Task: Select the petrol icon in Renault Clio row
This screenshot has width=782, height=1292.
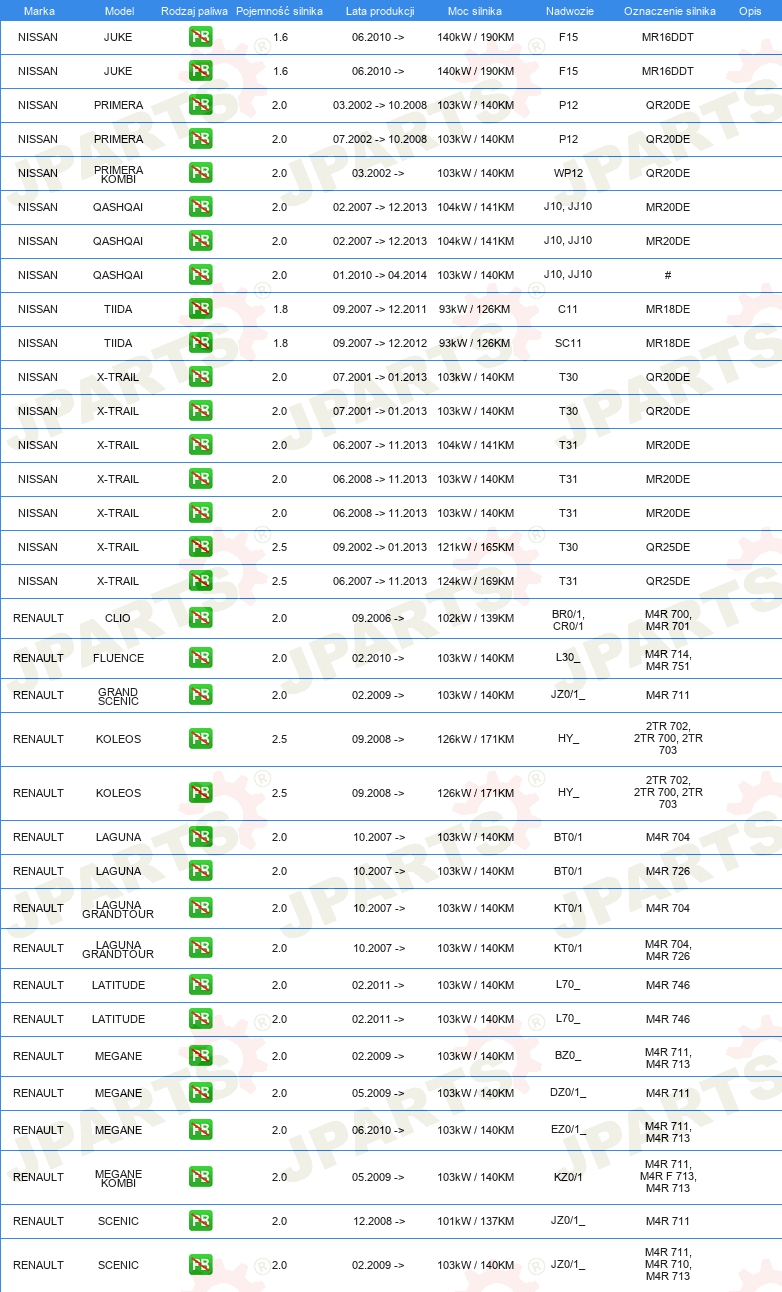Action: point(200,618)
